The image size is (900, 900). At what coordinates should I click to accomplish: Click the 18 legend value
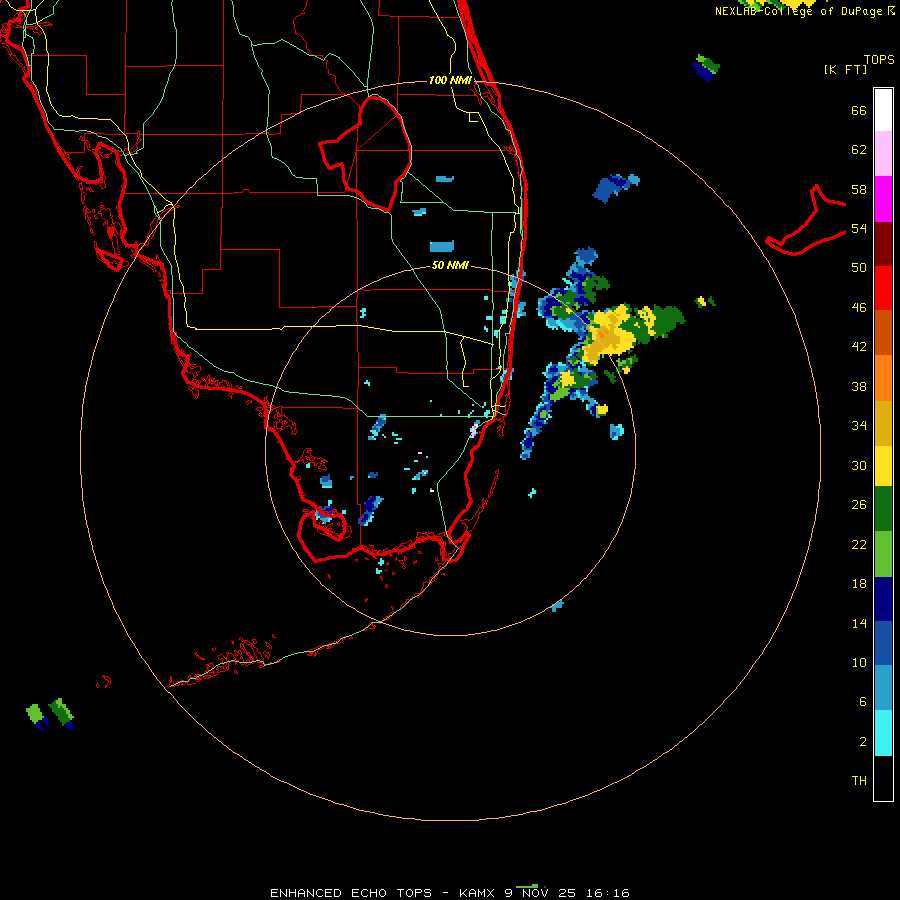(x=859, y=584)
